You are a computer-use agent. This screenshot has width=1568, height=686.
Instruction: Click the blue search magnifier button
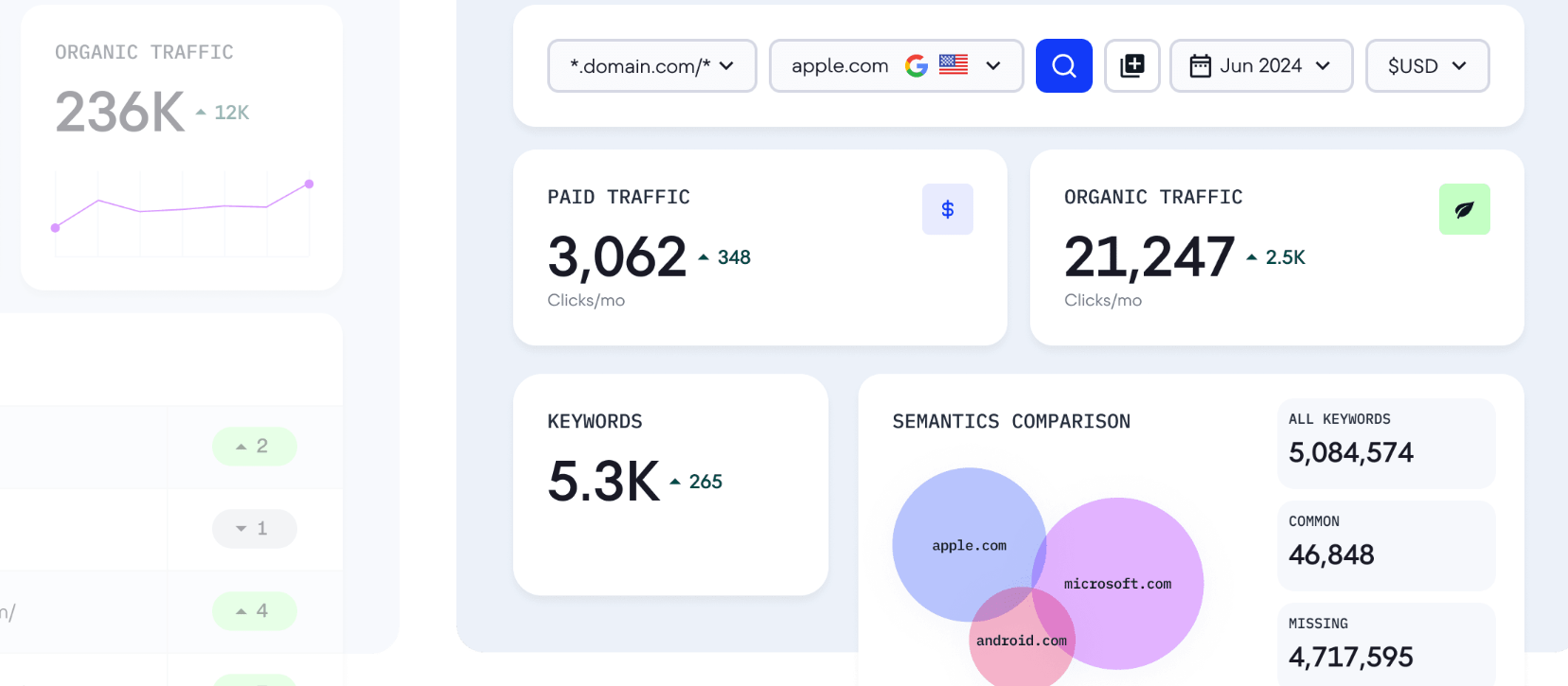click(x=1063, y=65)
